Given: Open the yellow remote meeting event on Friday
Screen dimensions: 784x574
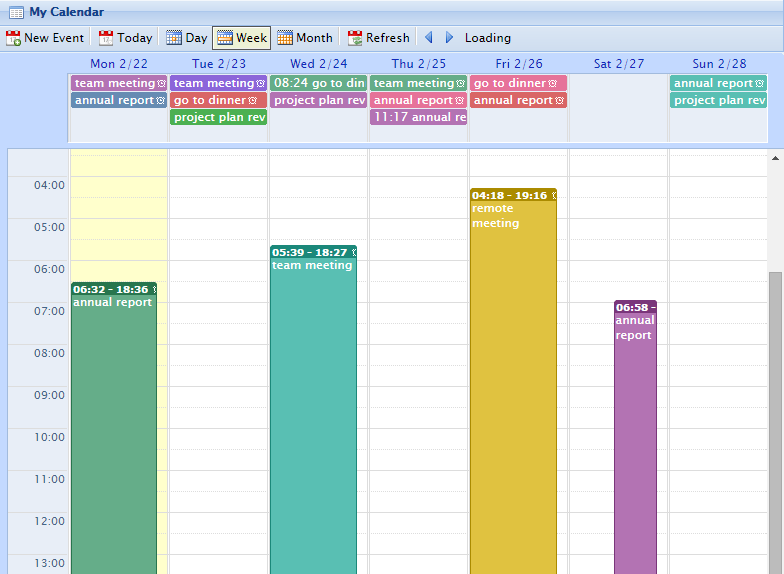Looking at the screenshot, I should click(513, 380).
